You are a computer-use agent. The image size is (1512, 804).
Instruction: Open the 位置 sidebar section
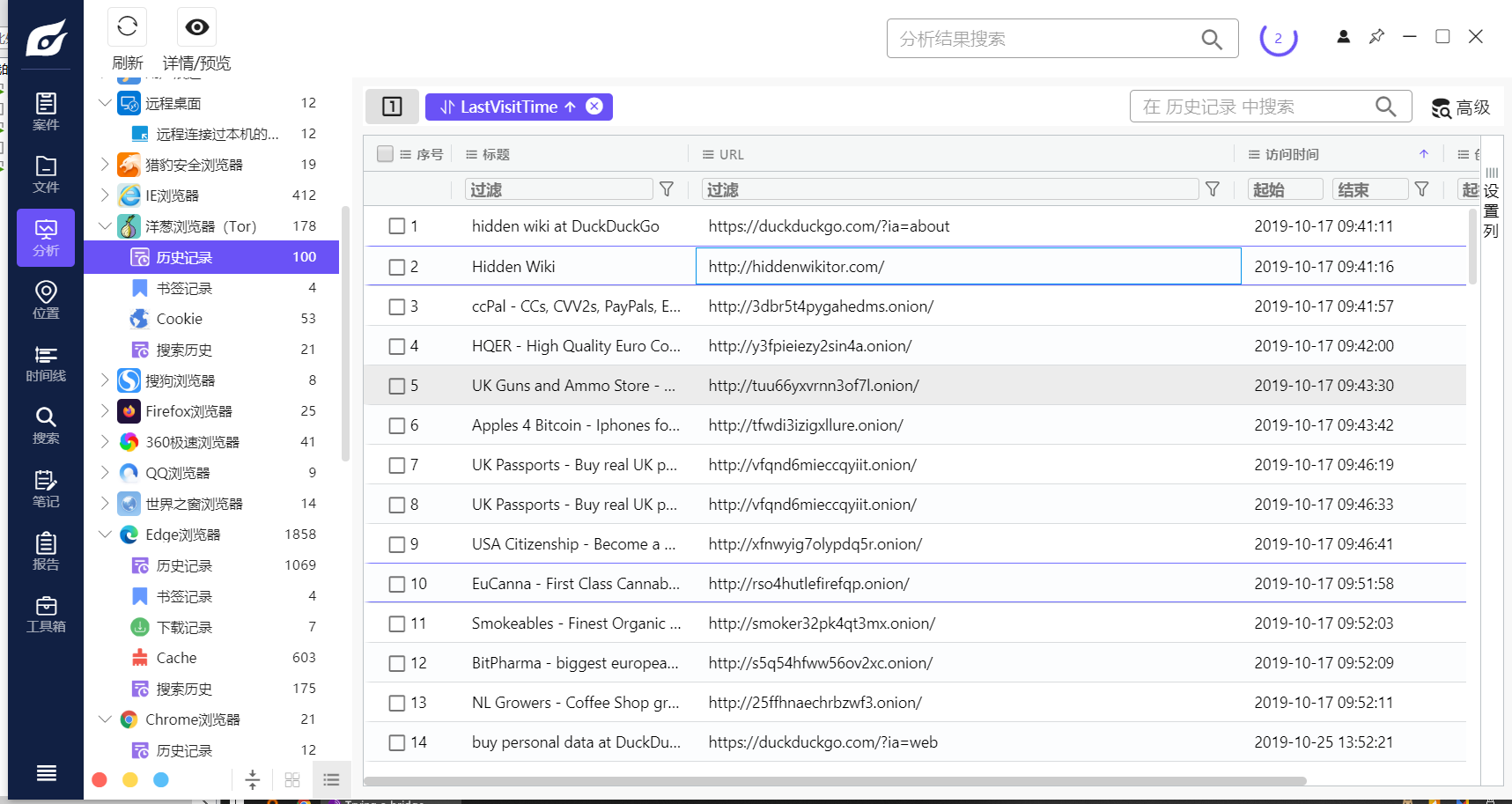[46, 300]
